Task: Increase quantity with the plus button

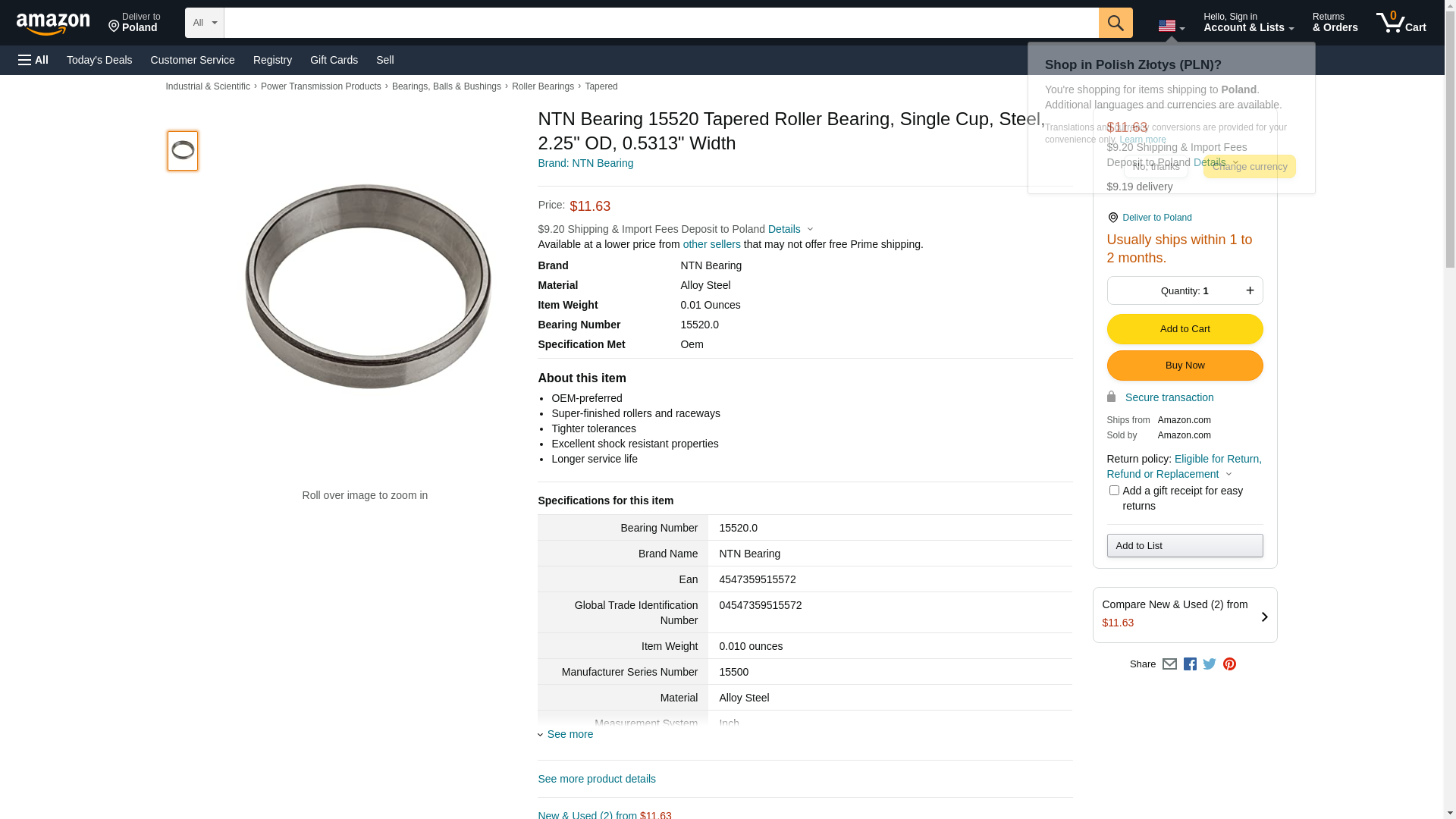Action: [x=1250, y=290]
